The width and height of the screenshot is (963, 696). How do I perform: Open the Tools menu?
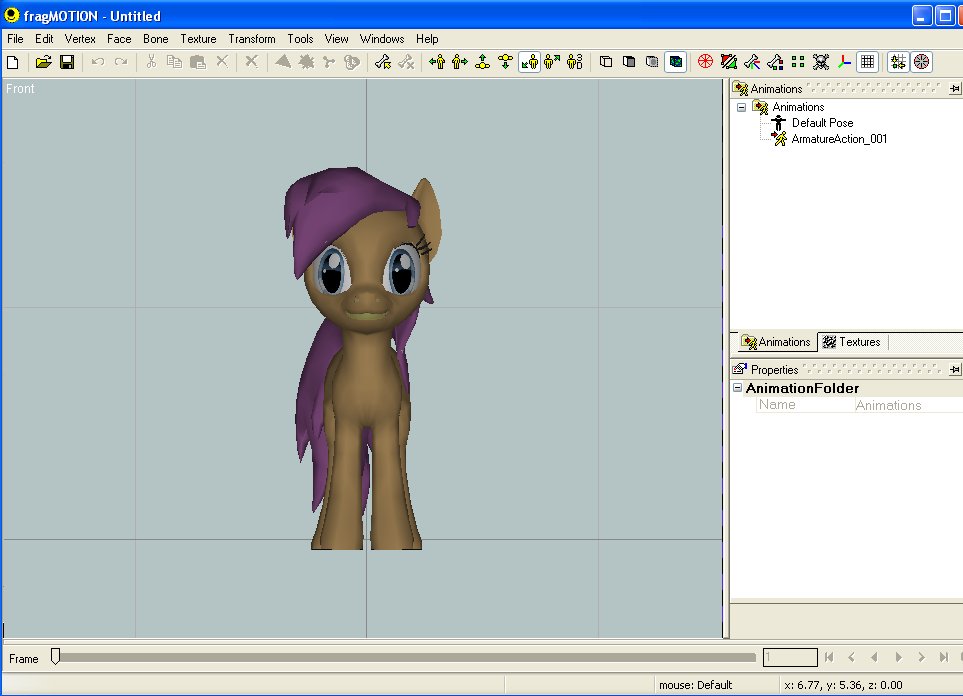[300, 39]
